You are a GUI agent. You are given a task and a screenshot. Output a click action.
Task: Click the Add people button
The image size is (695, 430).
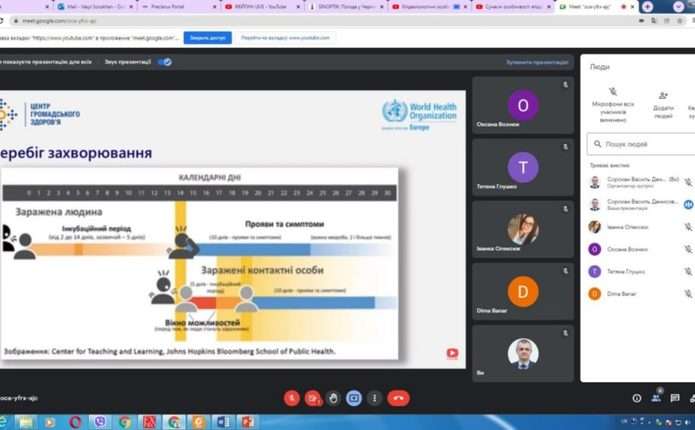pyautogui.click(x=662, y=98)
